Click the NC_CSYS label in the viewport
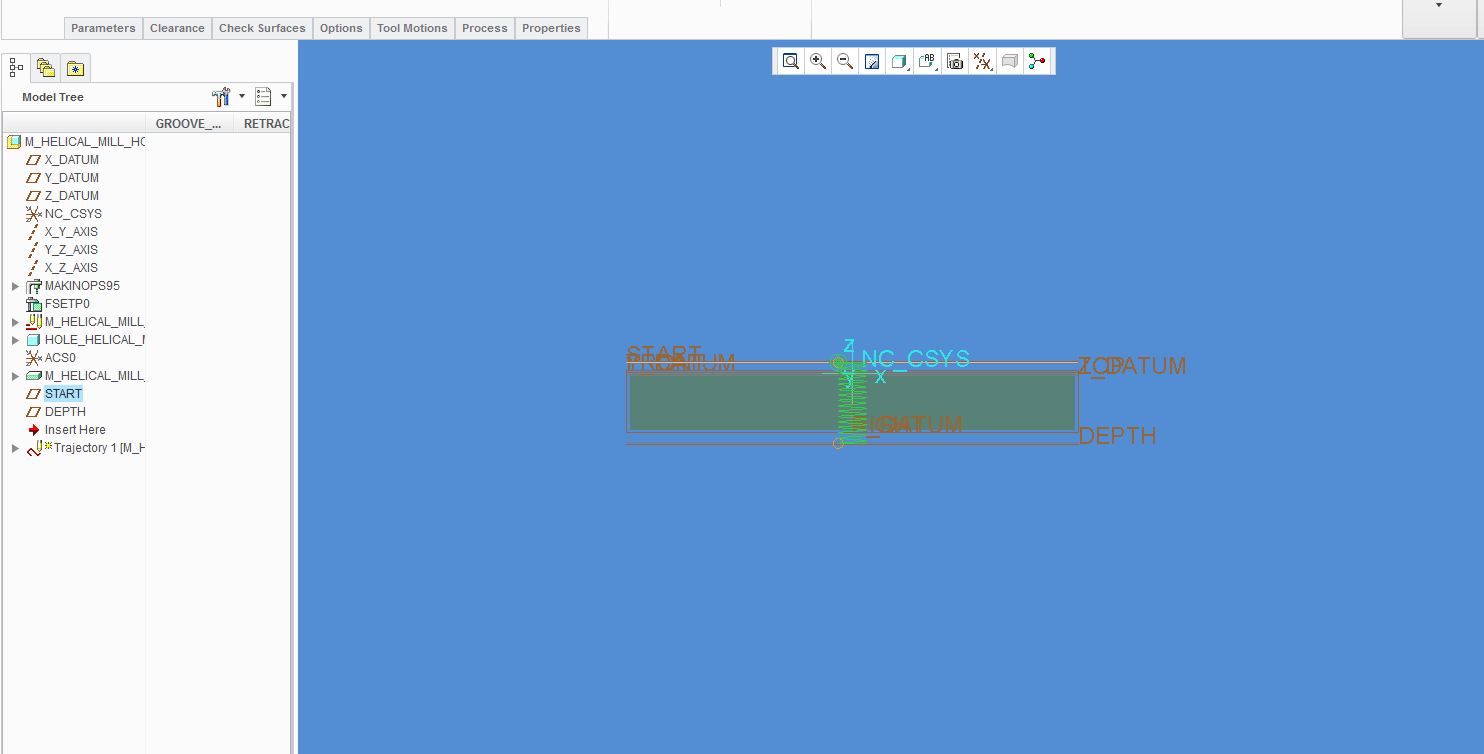 pos(915,358)
